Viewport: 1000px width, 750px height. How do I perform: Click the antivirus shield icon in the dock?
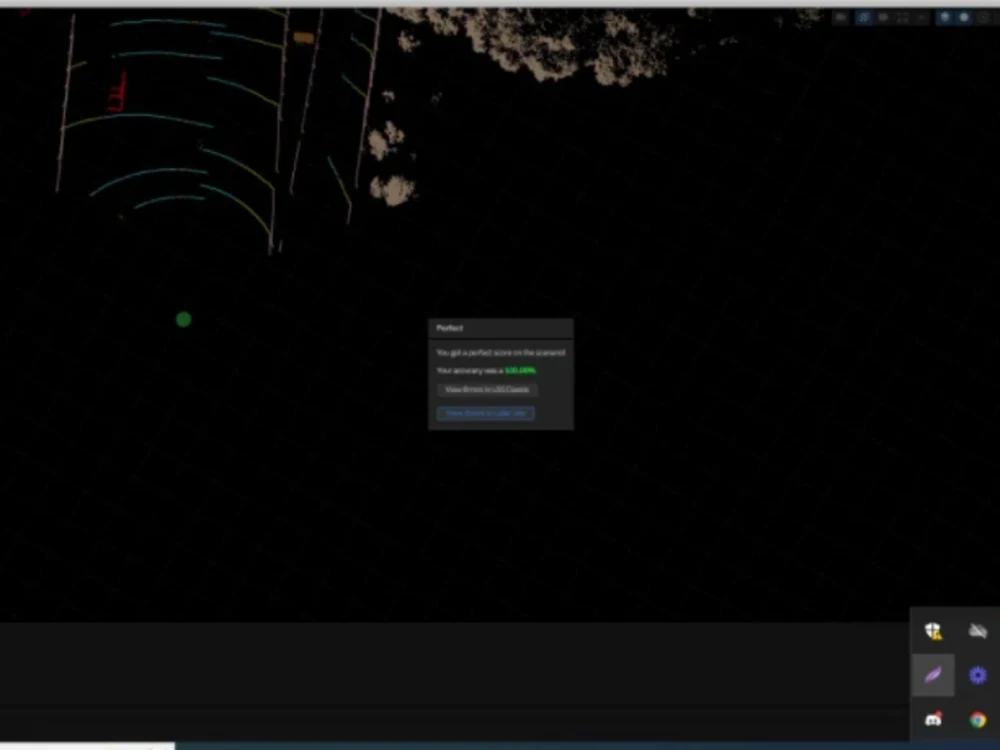pyautogui.click(x=933, y=630)
